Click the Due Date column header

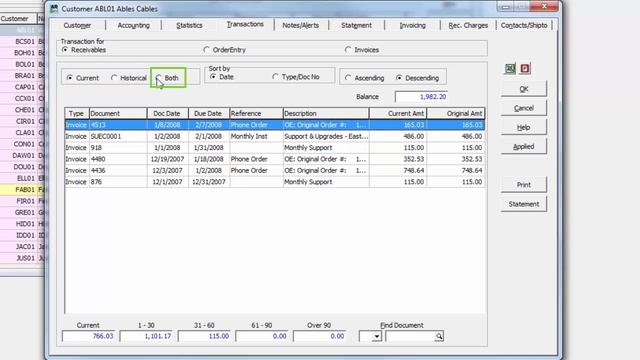point(209,113)
